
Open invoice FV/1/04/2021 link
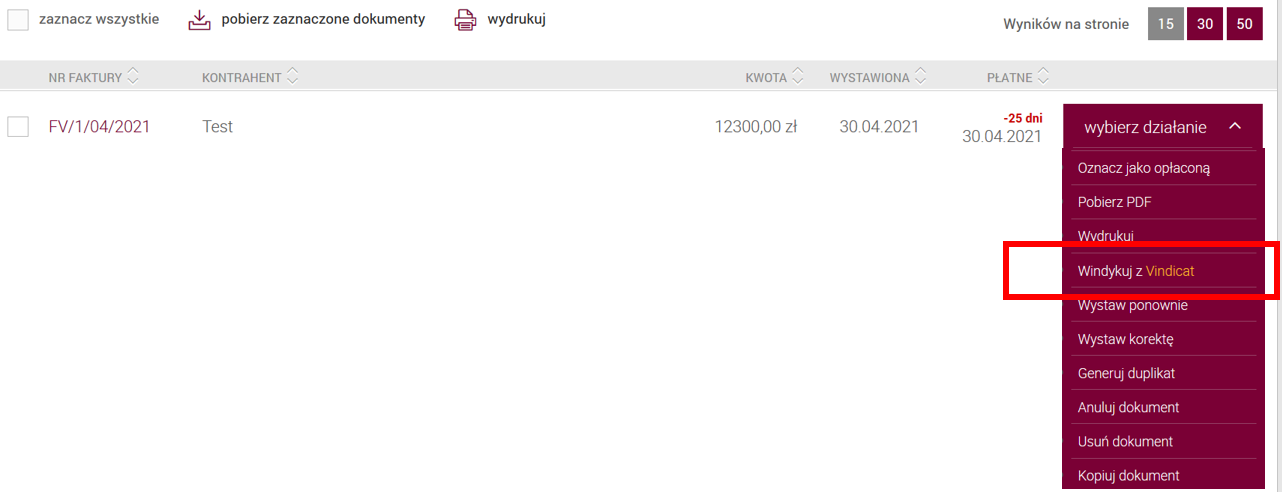(x=99, y=127)
